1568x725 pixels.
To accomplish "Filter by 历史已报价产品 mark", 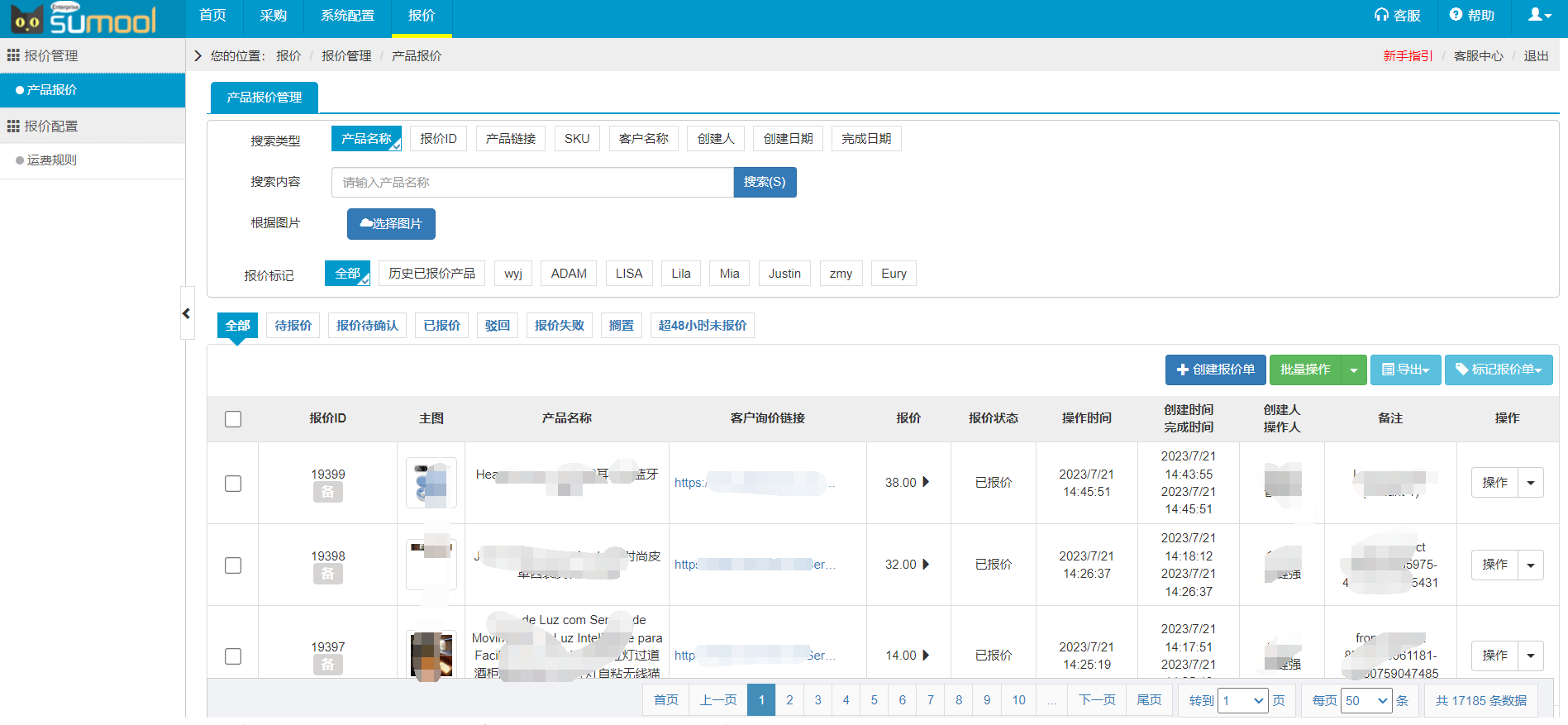I will click(x=431, y=274).
